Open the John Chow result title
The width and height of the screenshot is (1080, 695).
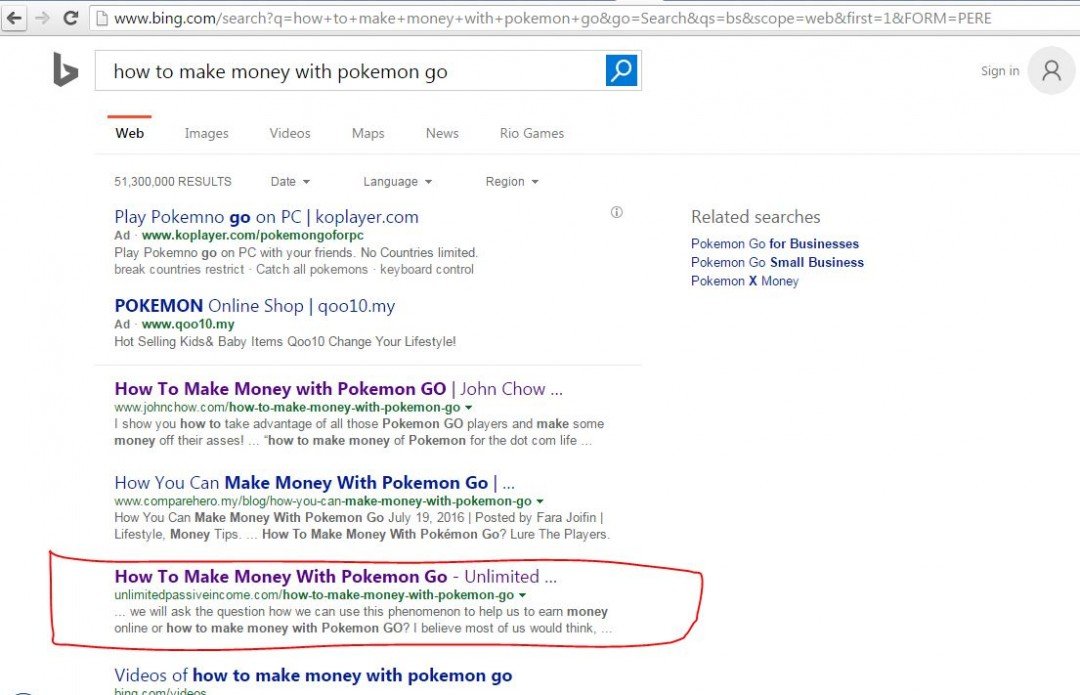click(x=339, y=389)
